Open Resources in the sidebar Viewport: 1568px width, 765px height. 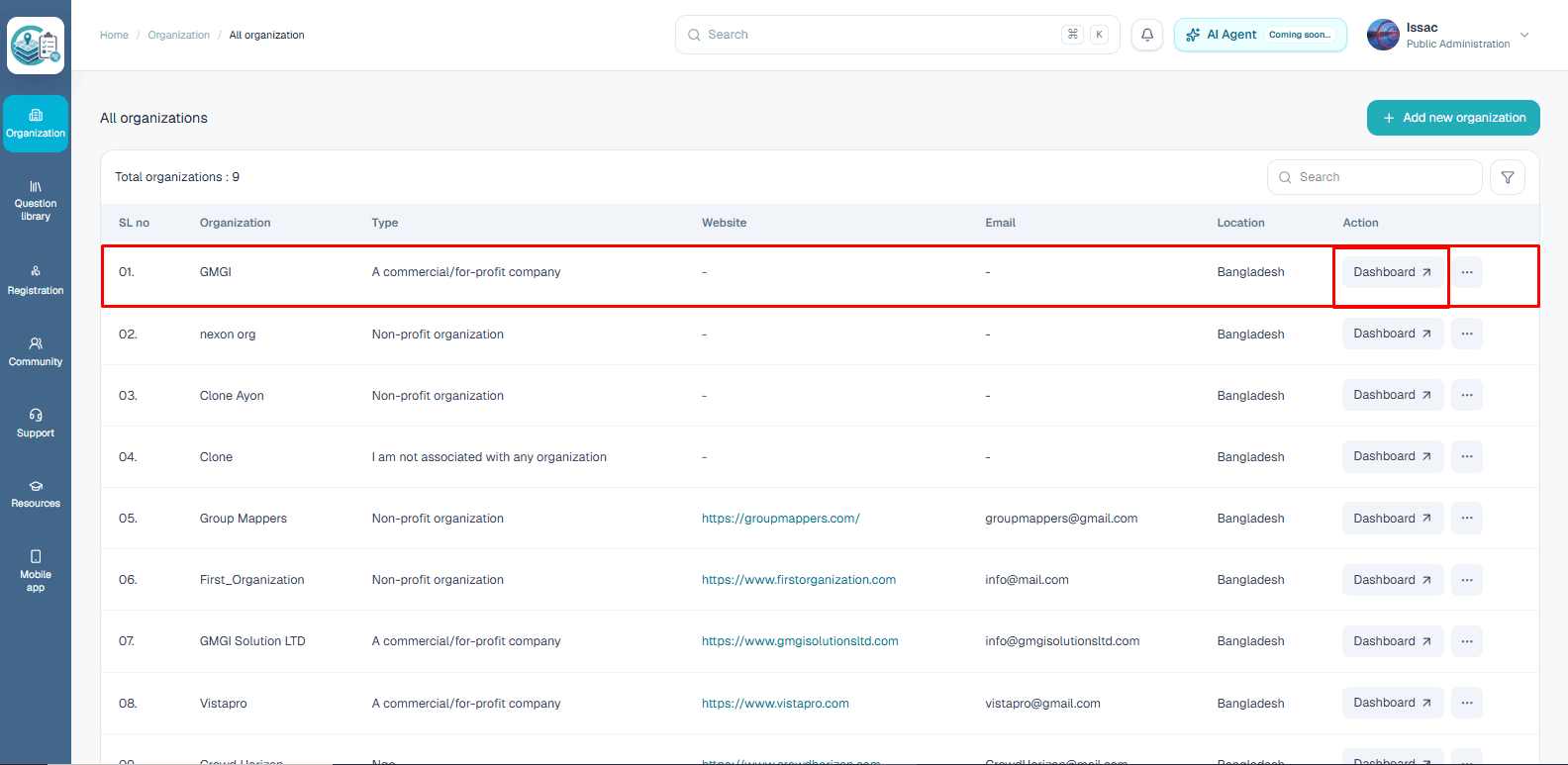pyautogui.click(x=36, y=494)
